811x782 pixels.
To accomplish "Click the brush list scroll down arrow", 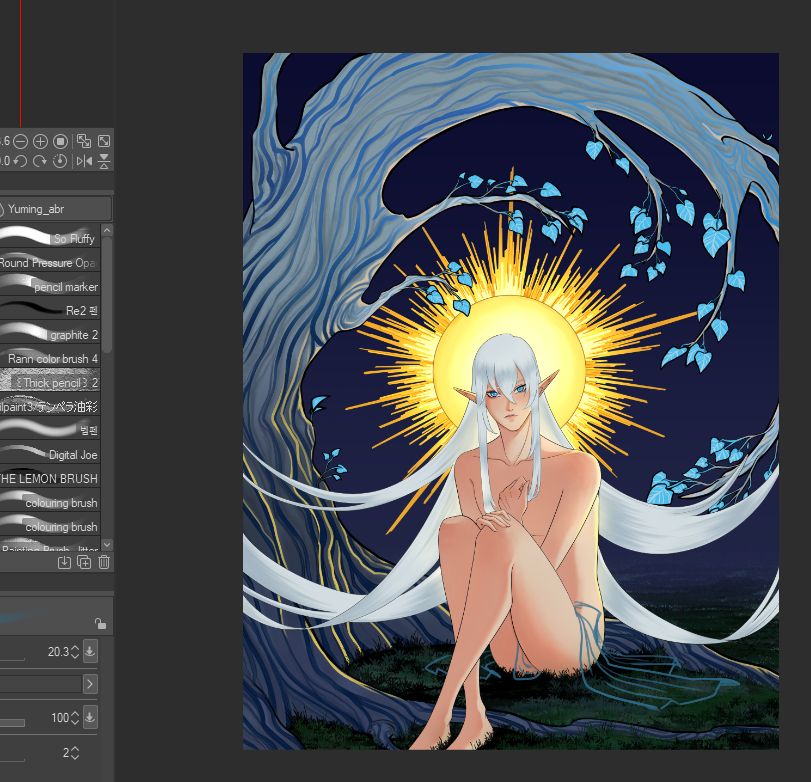I will pos(107,544).
